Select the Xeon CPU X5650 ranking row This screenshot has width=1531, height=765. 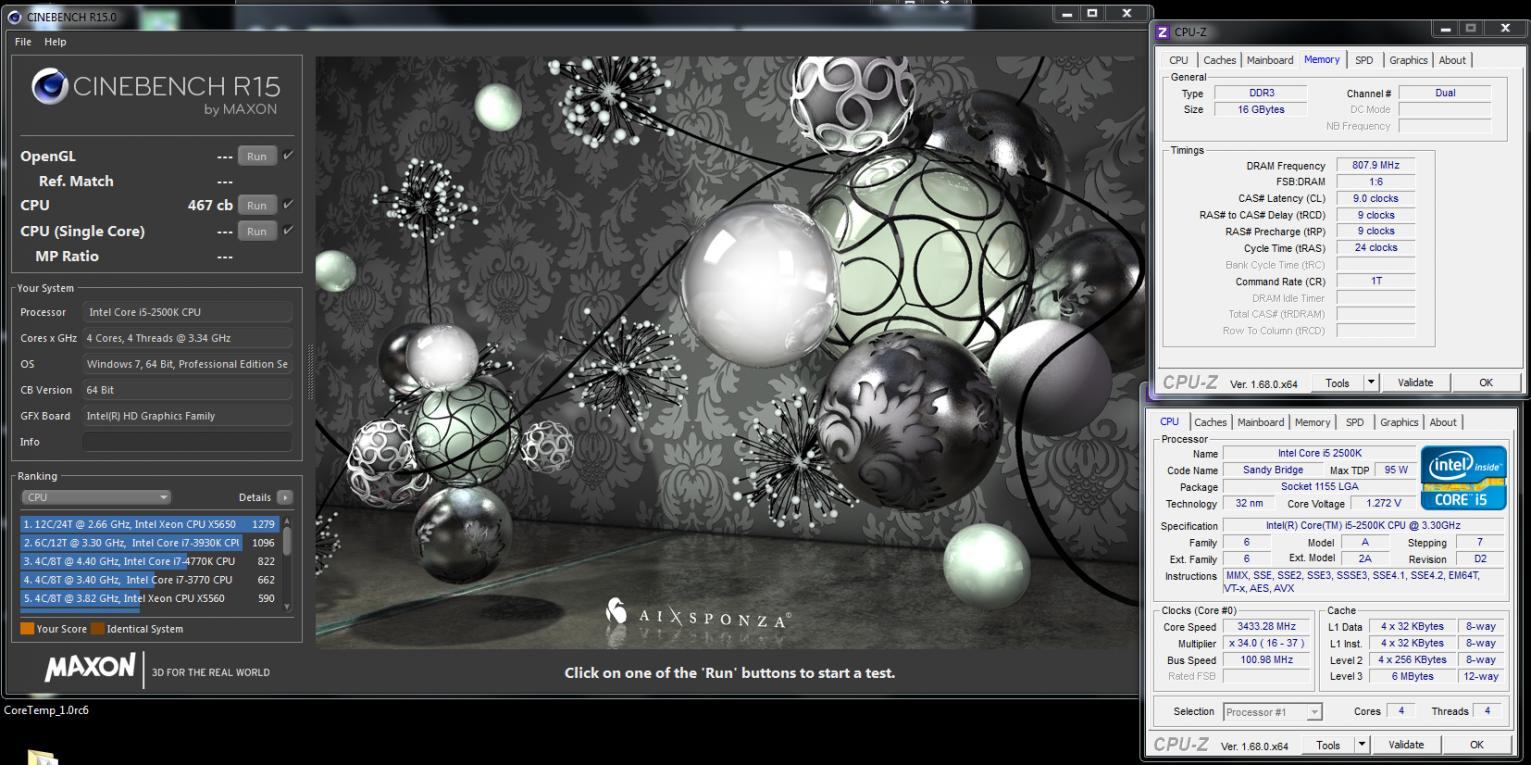[150, 523]
